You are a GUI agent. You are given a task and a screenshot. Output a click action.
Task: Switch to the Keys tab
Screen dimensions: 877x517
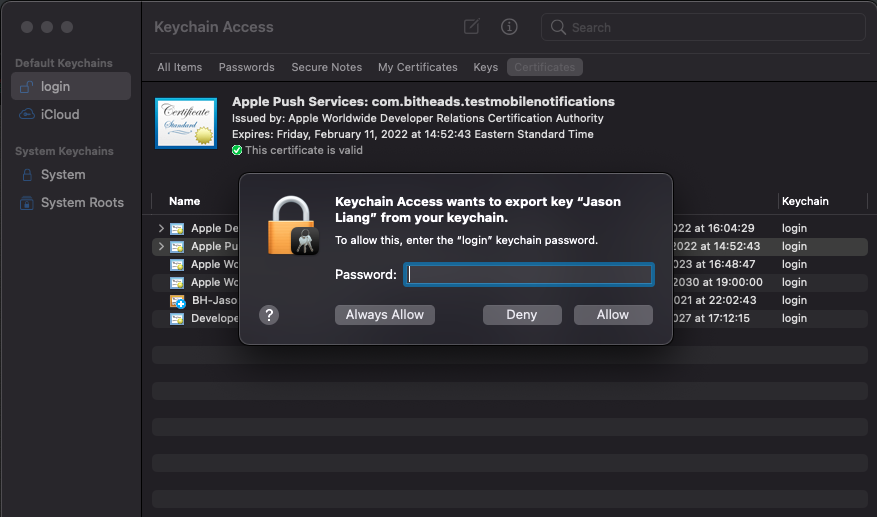(x=485, y=67)
